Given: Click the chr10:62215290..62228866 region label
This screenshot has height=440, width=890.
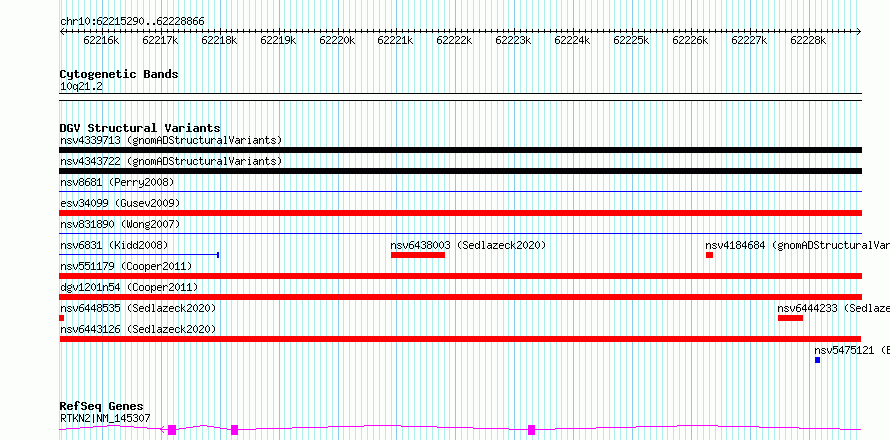Looking at the screenshot, I should click(132, 22).
